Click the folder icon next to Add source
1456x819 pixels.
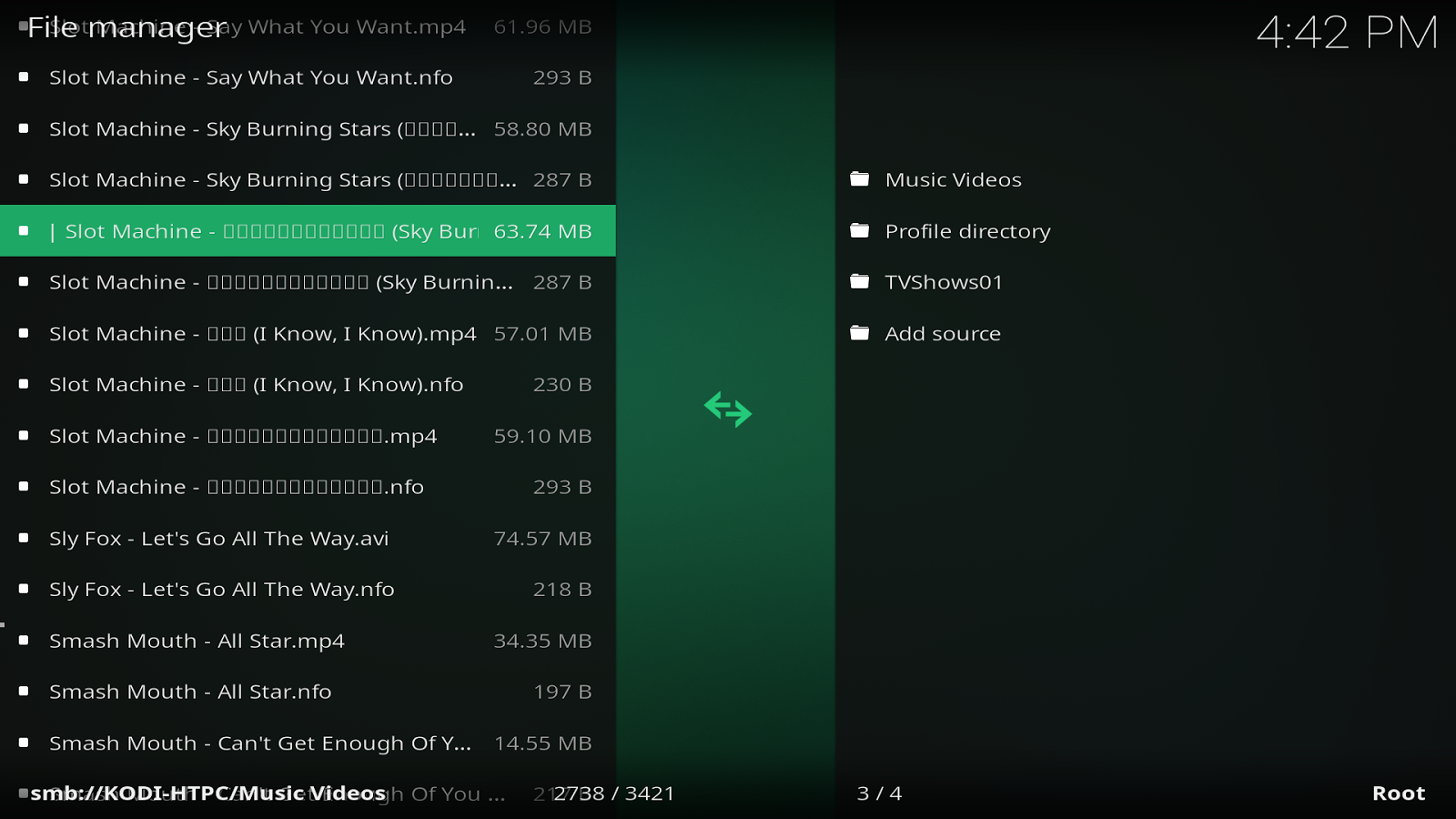(x=859, y=333)
